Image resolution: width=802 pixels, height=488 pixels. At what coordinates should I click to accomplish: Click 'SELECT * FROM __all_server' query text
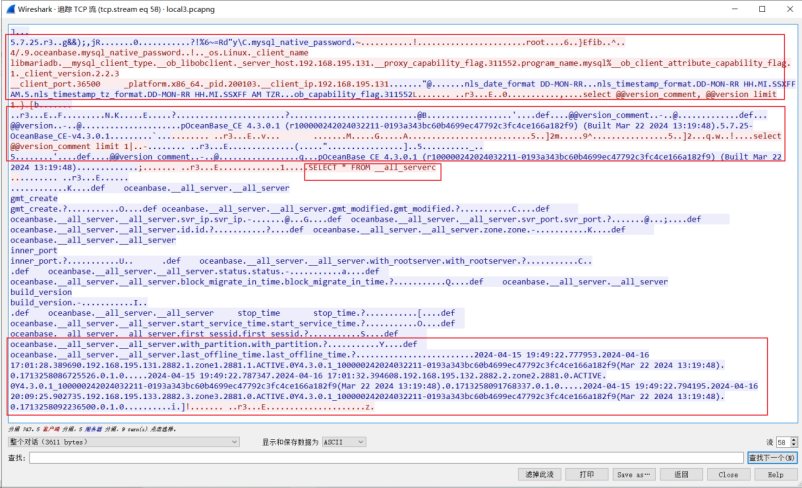click(371, 167)
